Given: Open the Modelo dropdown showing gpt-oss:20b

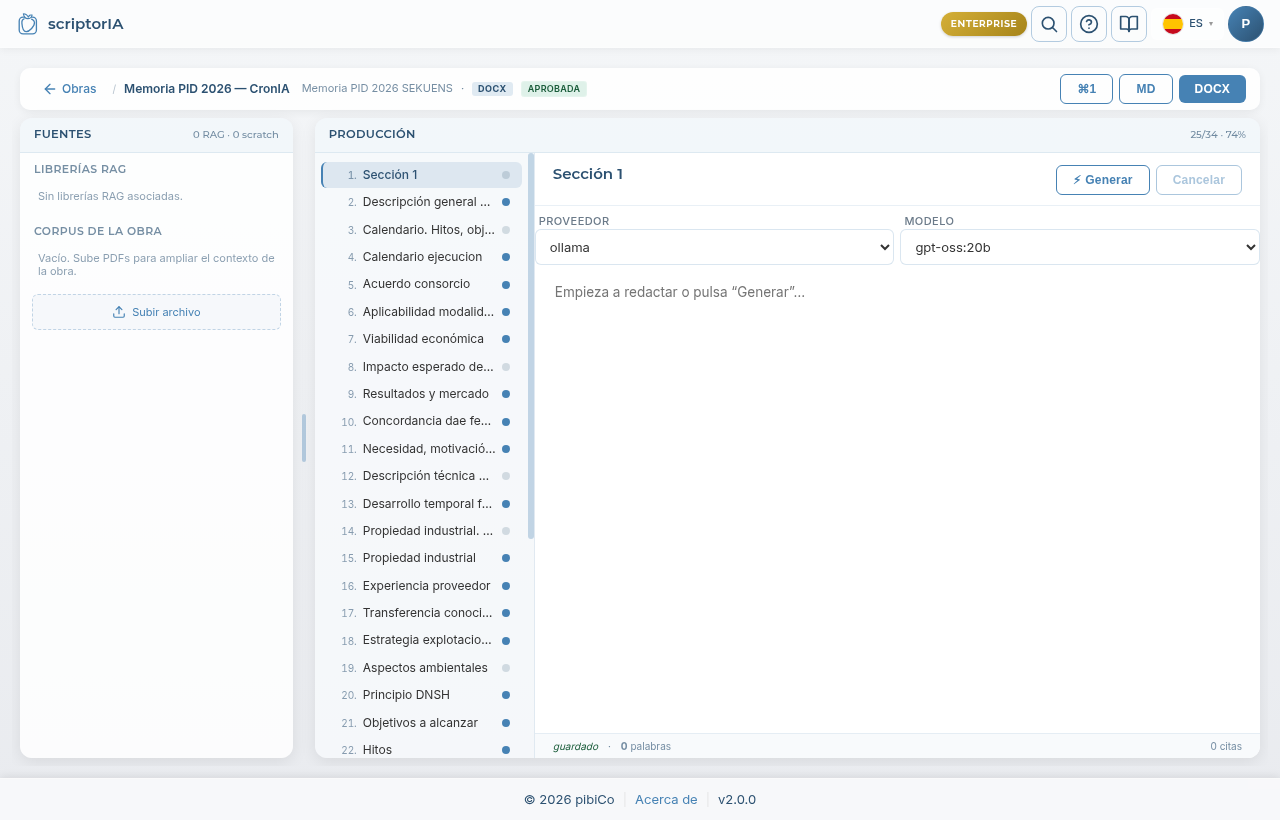Looking at the screenshot, I should coord(1080,247).
